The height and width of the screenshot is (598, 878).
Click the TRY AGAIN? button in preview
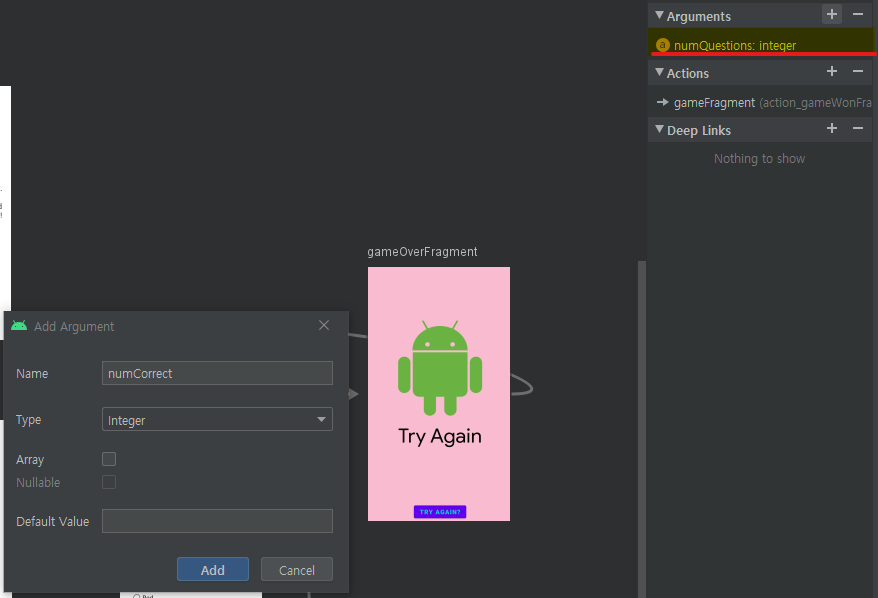440,512
